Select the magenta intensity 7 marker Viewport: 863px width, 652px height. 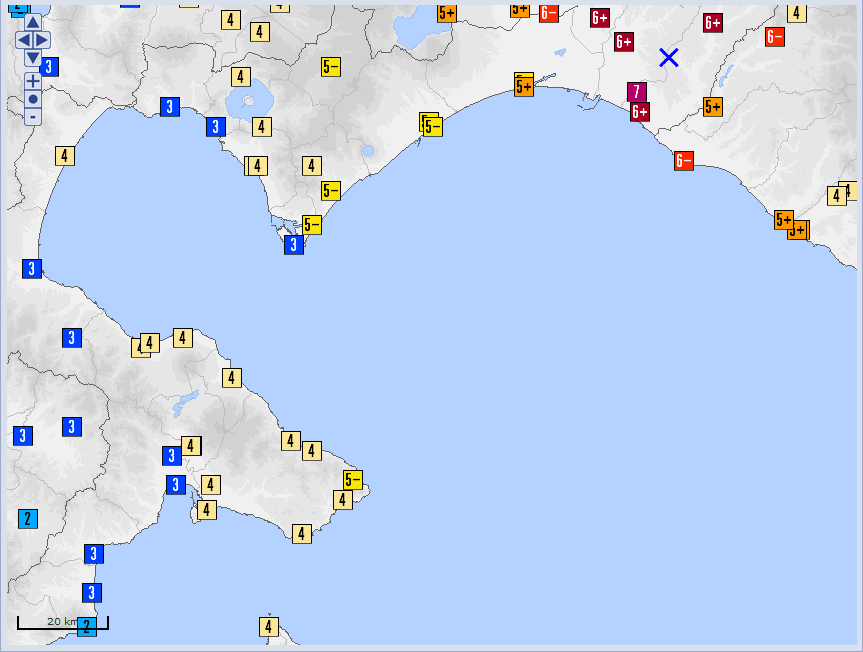[637, 92]
